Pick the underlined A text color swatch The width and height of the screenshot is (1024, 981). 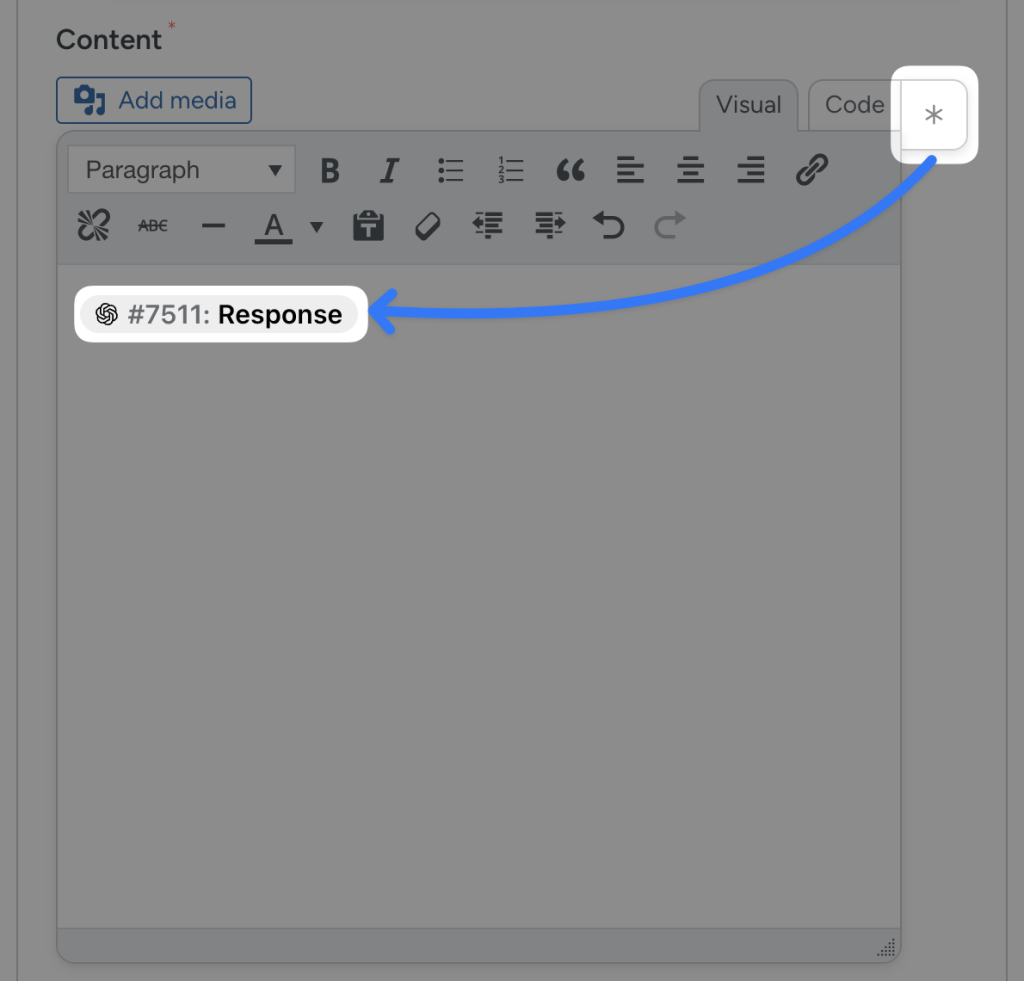click(x=272, y=225)
